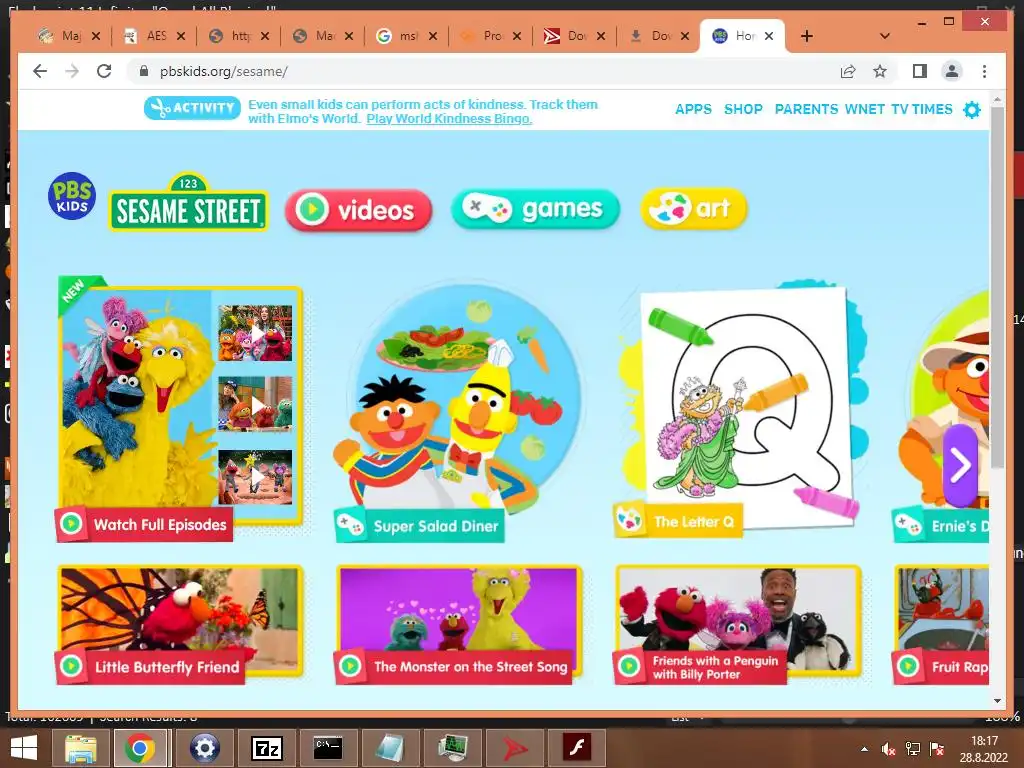Click the PBS Kids logo

coord(72,196)
